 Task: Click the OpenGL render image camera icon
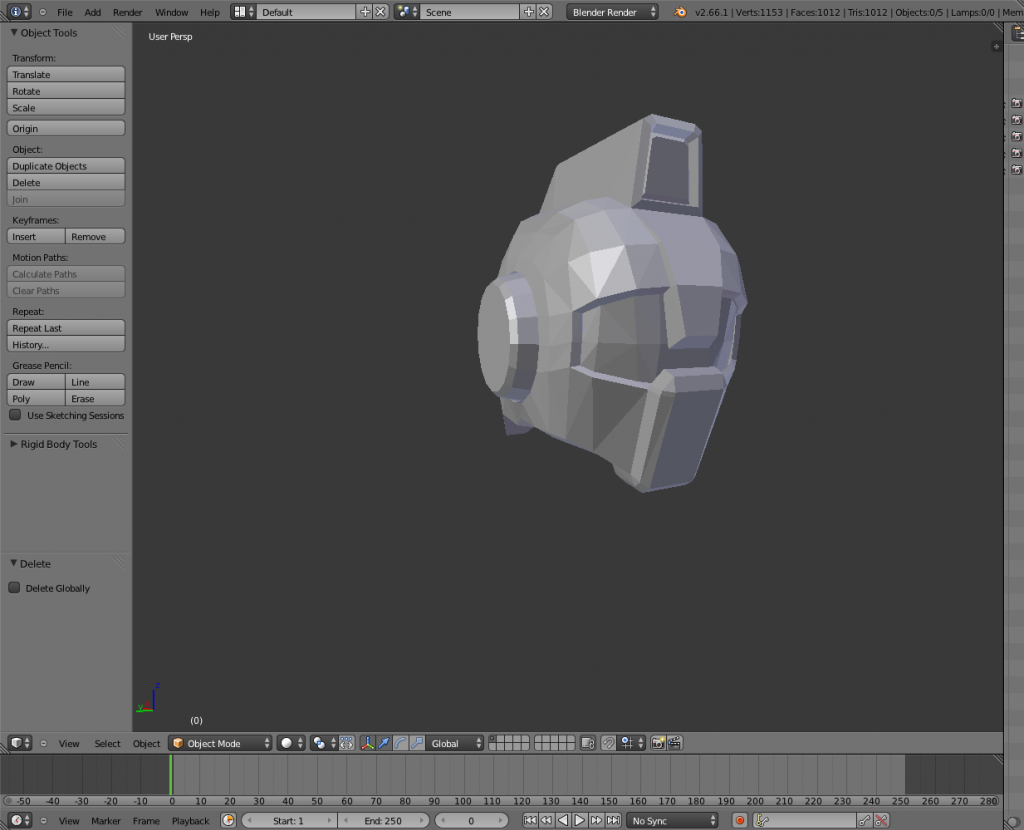tap(658, 743)
